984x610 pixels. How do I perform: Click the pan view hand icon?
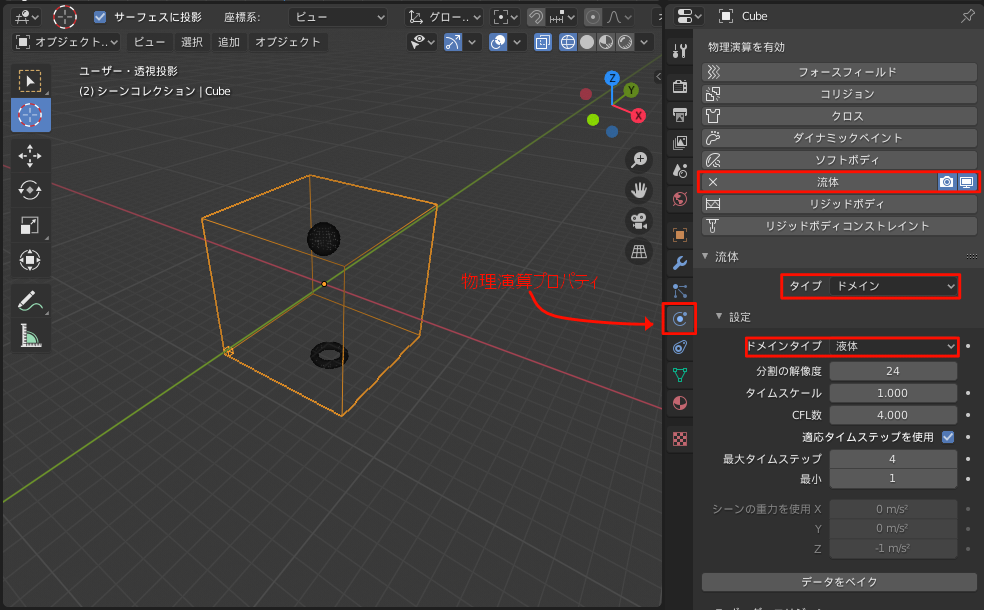pos(639,190)
